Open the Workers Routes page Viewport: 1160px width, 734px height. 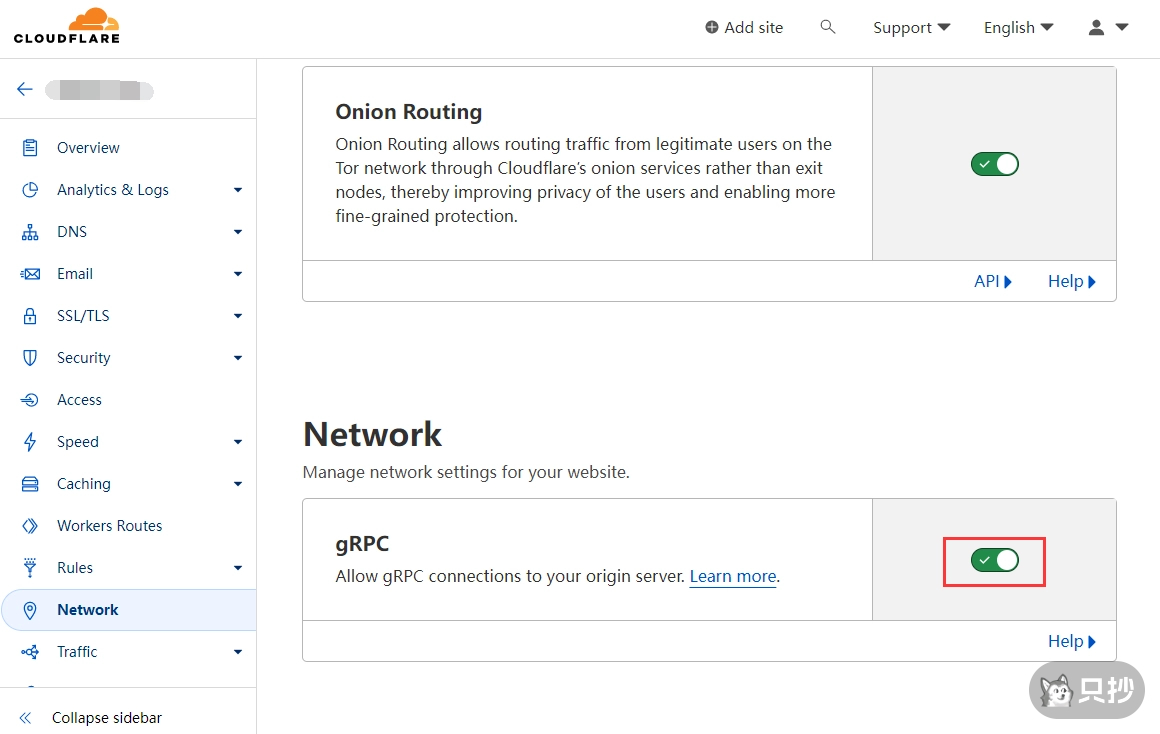(110, 525)
